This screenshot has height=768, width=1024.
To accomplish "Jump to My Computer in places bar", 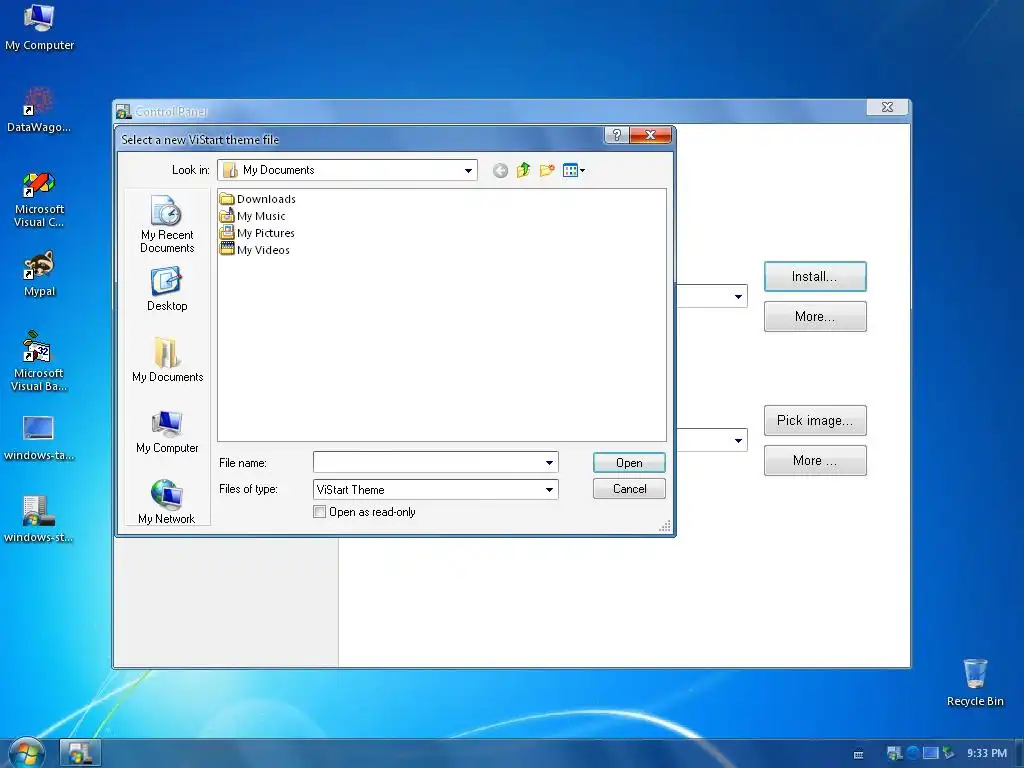I will 167,432.
